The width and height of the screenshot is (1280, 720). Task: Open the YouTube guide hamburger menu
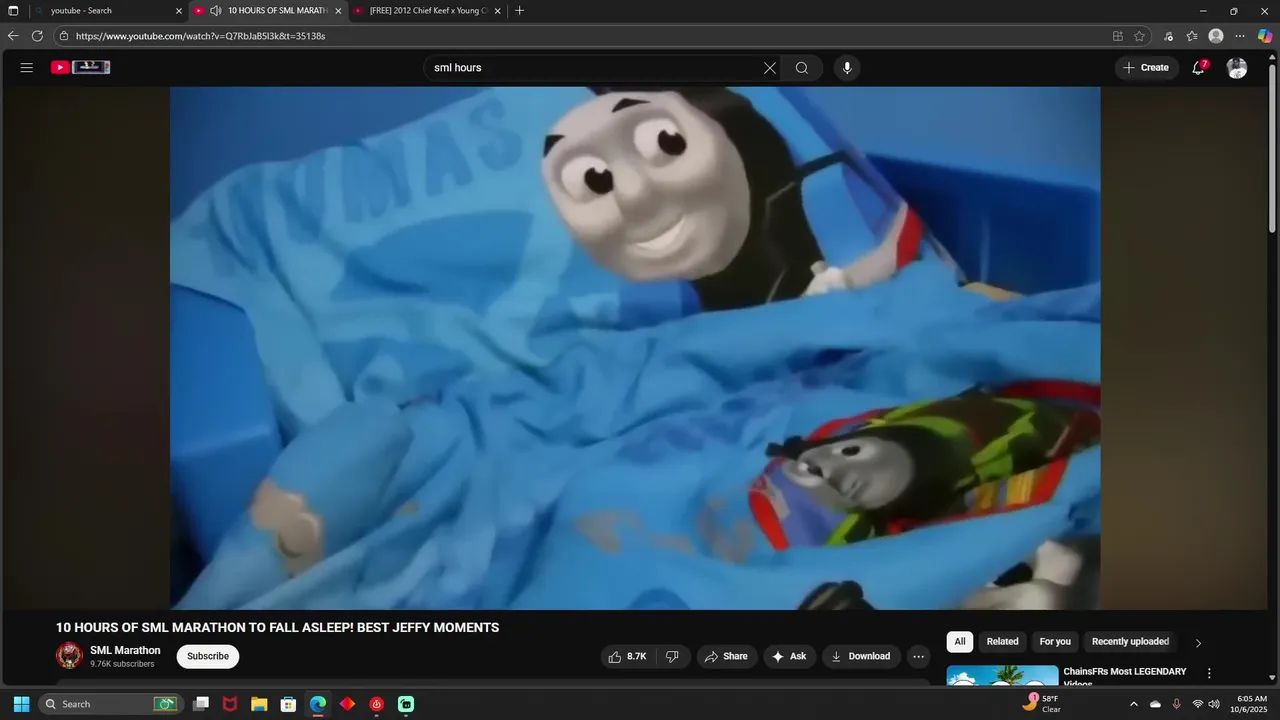click(27, 68)
